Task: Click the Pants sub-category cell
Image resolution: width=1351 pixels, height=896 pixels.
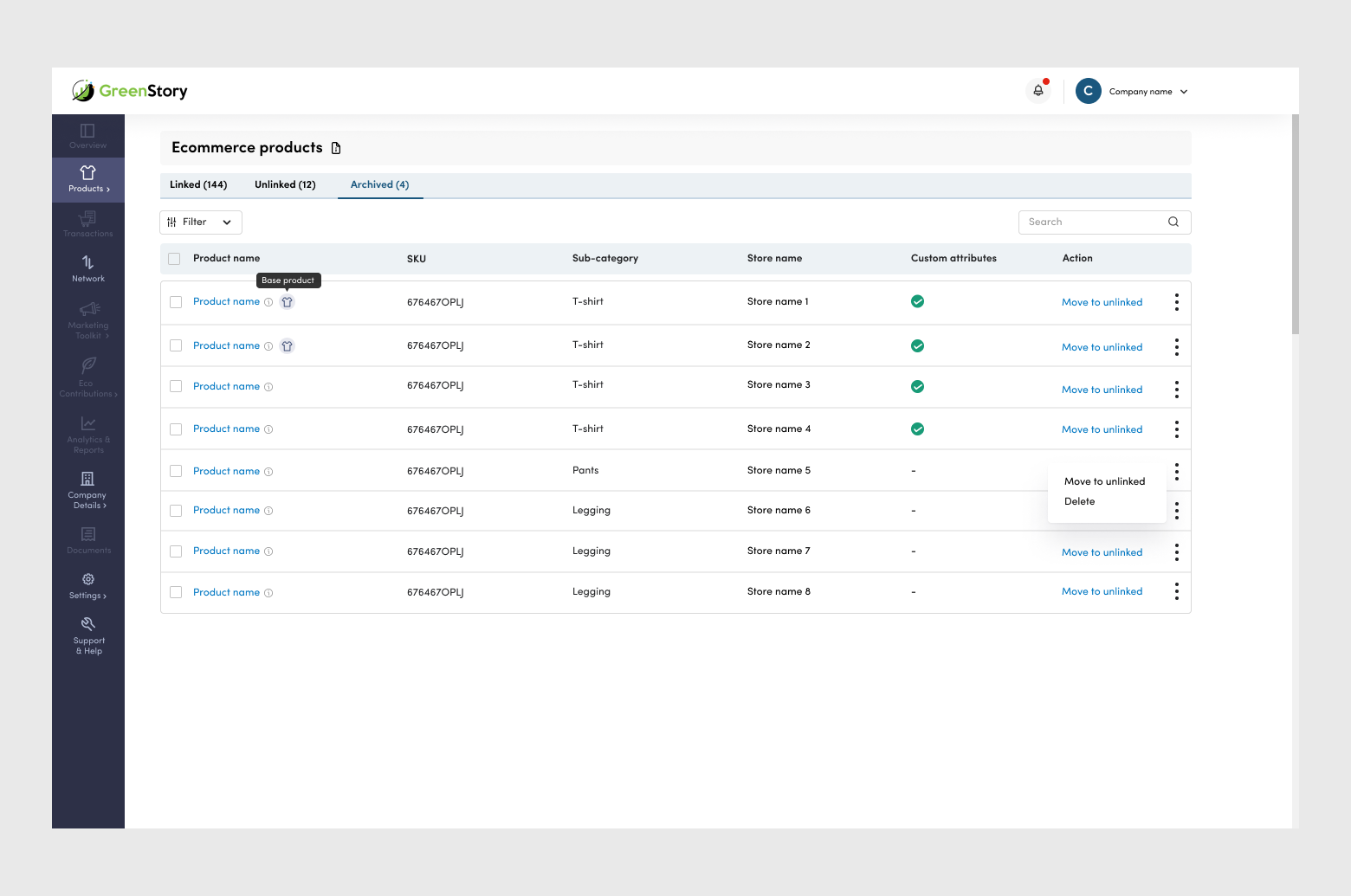Action: pyautogui.click(x=585, y=470)
